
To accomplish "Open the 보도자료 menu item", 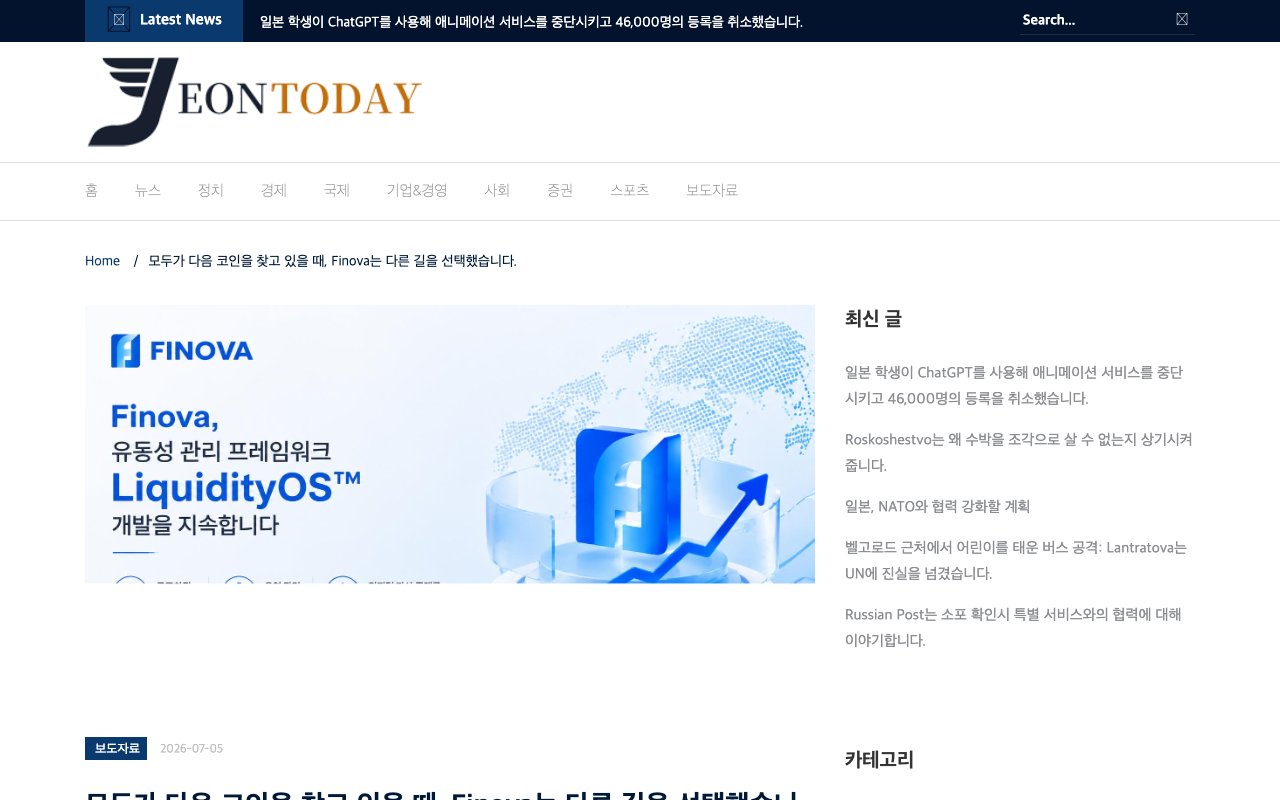I will (712, 190).
